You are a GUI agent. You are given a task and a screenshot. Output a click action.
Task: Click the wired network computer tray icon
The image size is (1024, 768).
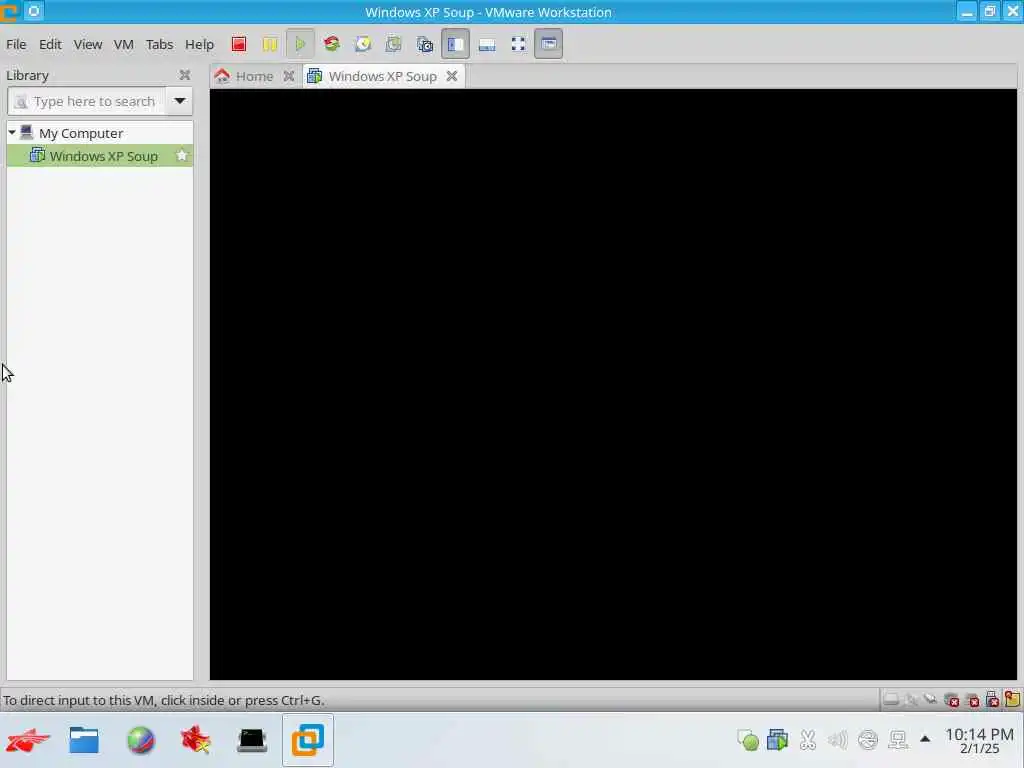pos(898,740)
